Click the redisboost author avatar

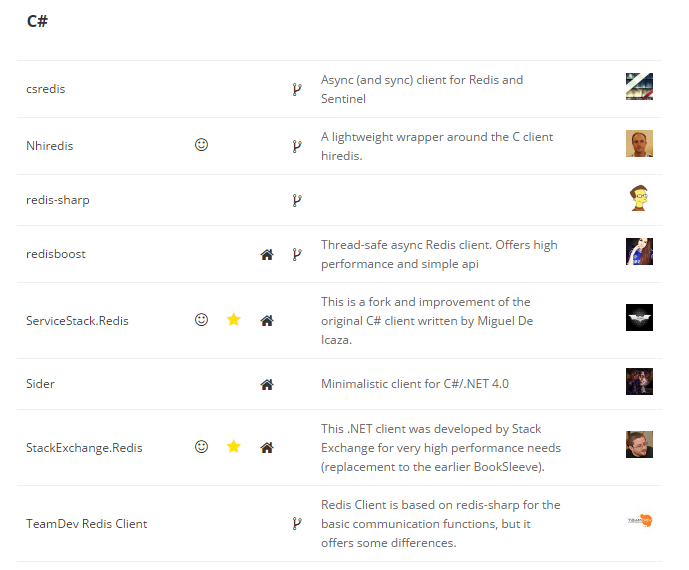pyautogui.click(x=639, y=251)
